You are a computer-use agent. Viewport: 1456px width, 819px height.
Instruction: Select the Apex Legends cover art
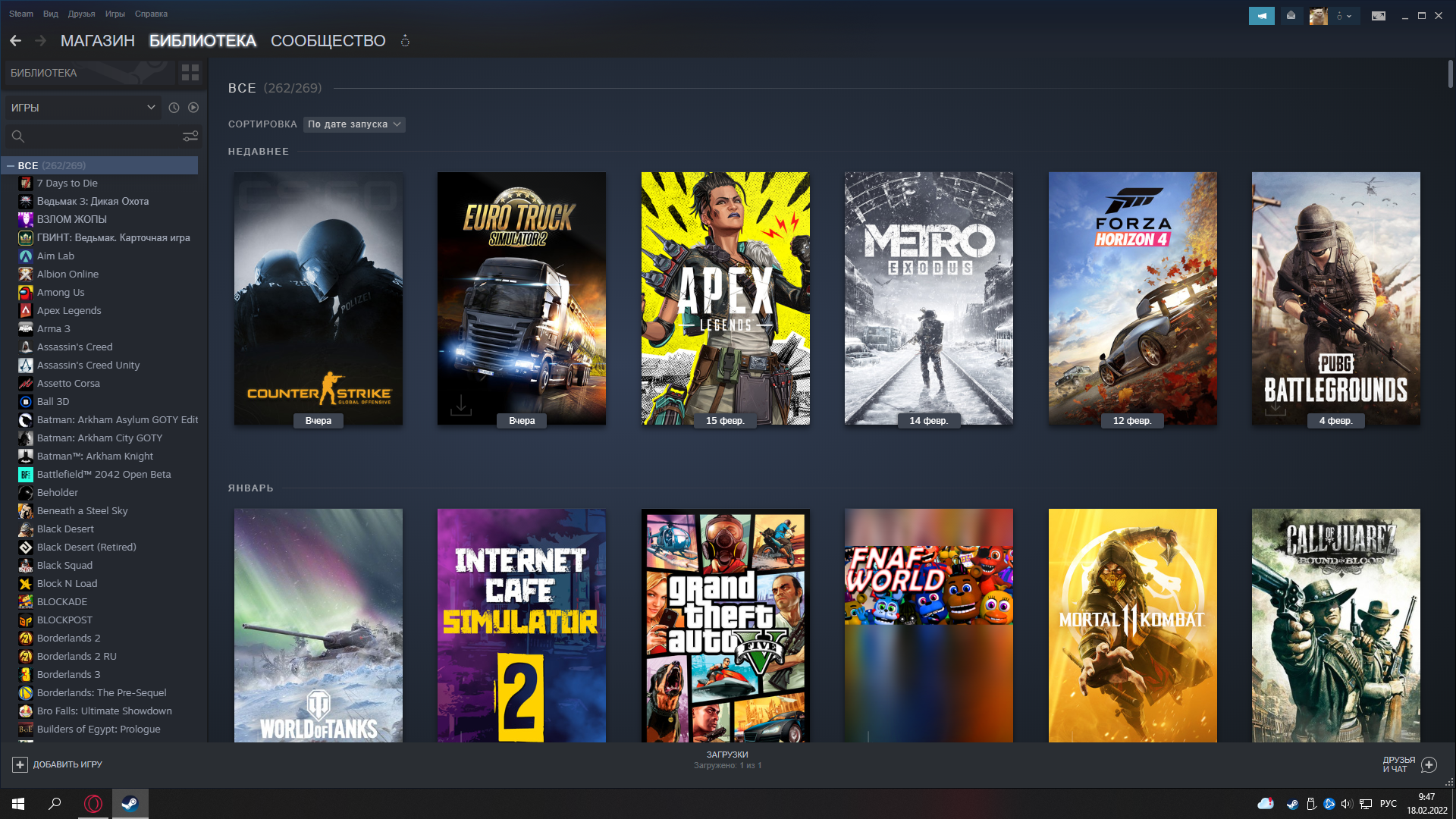tap(726, 298)
